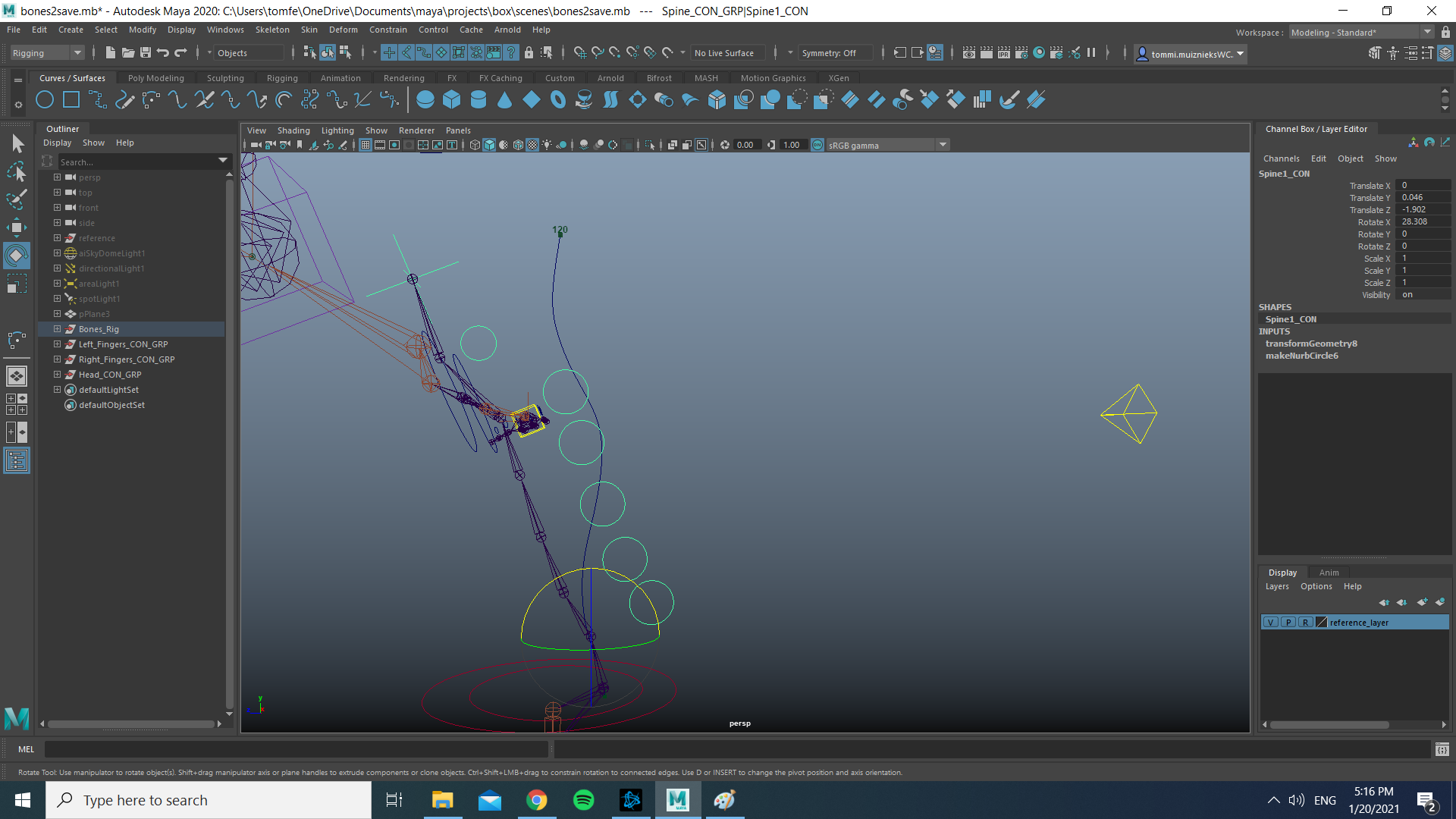Create a polygon sphere from the shelf

(x=425, y=99)
